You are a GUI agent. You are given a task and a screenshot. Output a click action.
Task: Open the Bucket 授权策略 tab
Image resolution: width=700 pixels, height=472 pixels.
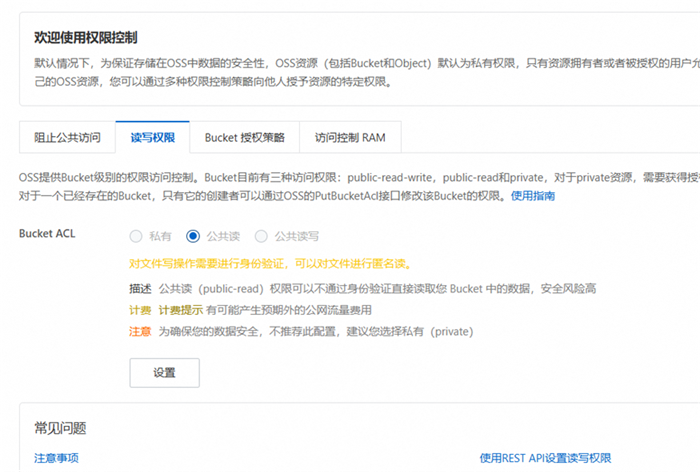245,138
